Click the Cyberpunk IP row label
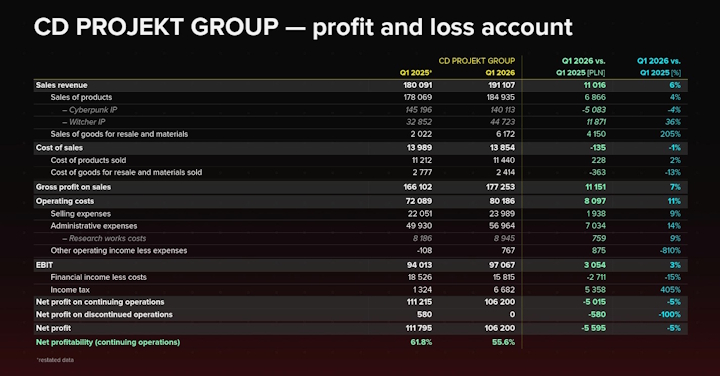This screenshot has width=720, height=376. [90, 110]
